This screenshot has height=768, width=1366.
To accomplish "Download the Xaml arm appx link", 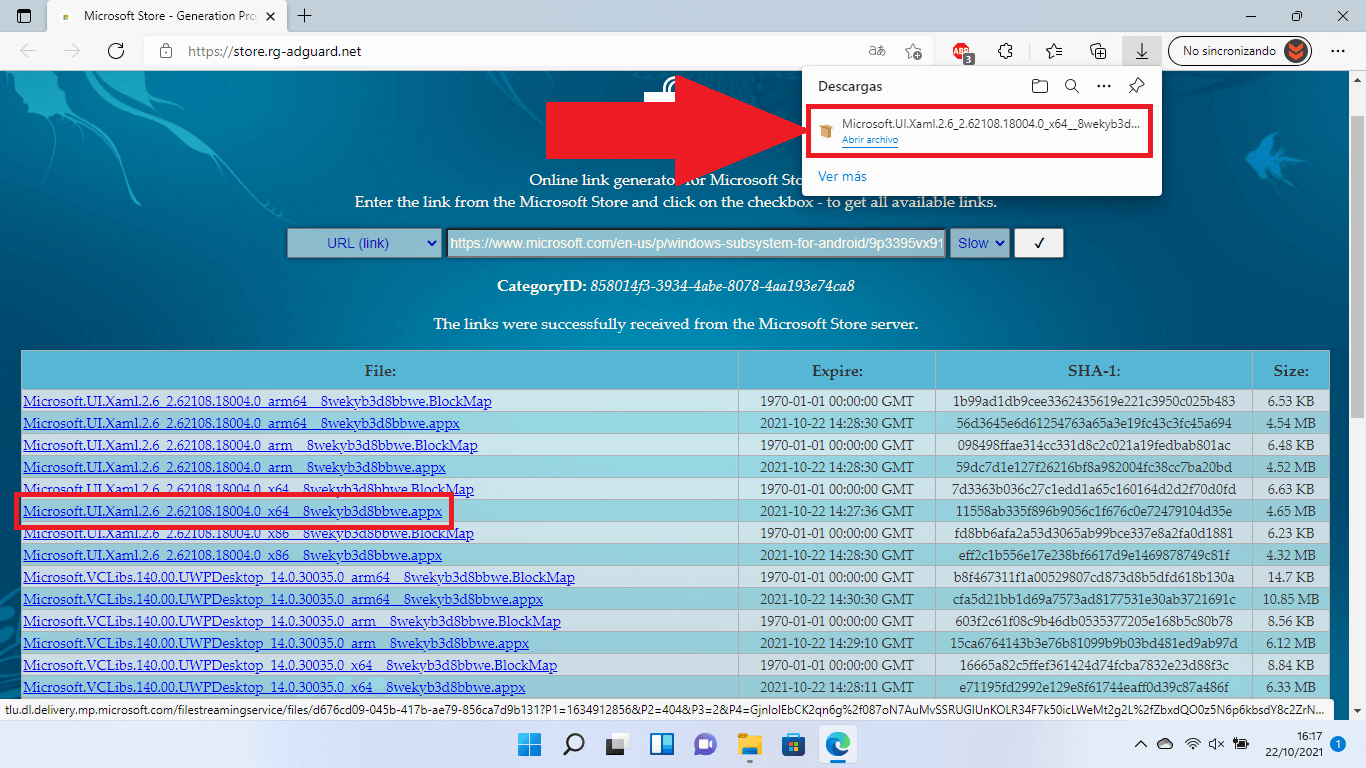I will 234,467.
